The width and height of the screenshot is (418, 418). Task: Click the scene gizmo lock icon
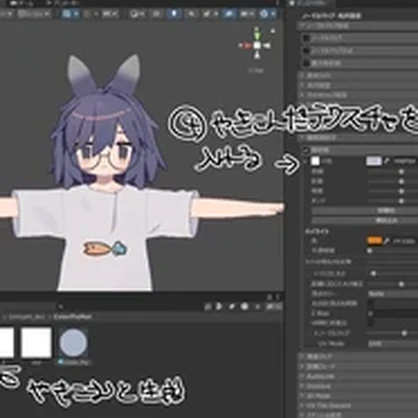coord(273,31)
